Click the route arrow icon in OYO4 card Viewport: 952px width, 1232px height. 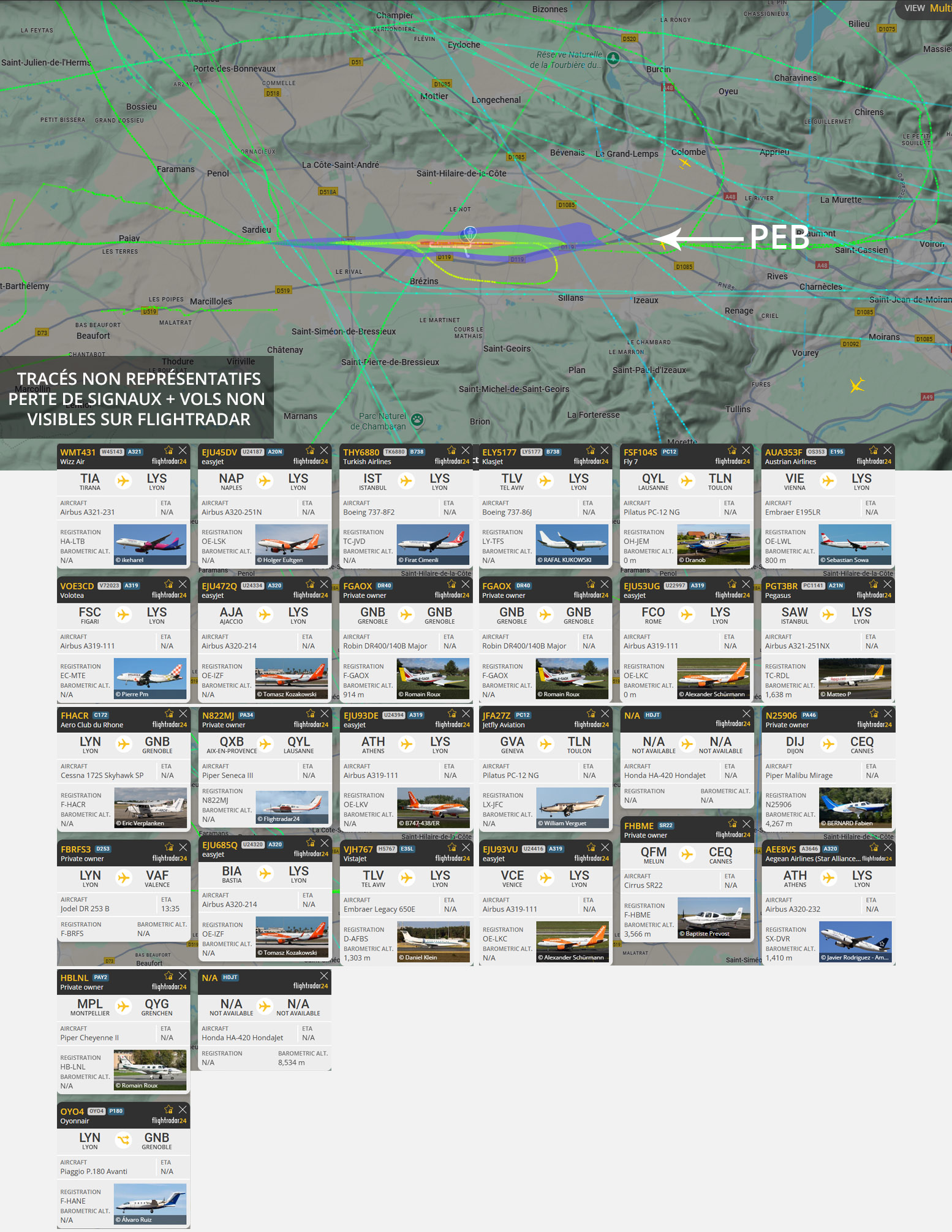[x=124, y=1140]
